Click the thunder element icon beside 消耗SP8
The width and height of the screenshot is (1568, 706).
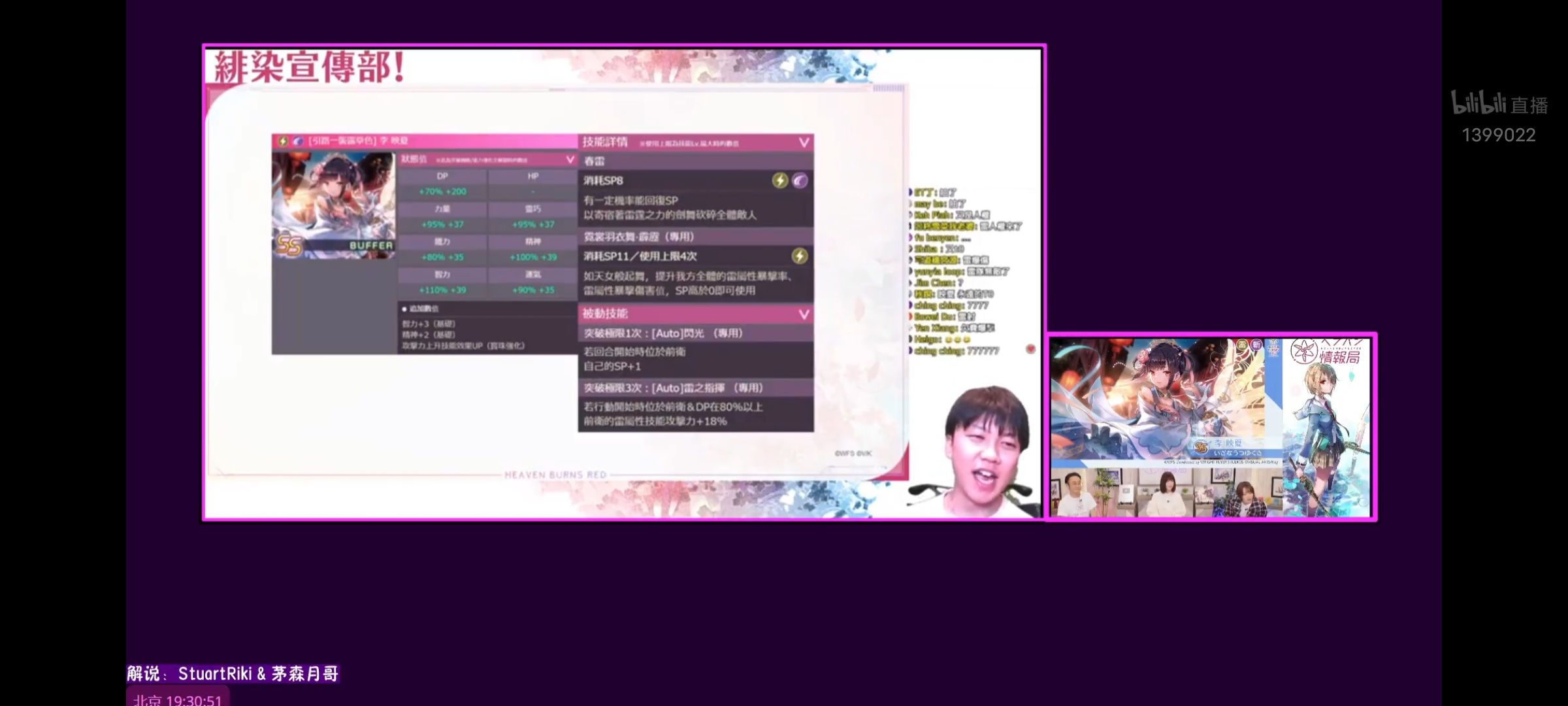(780, 180)
